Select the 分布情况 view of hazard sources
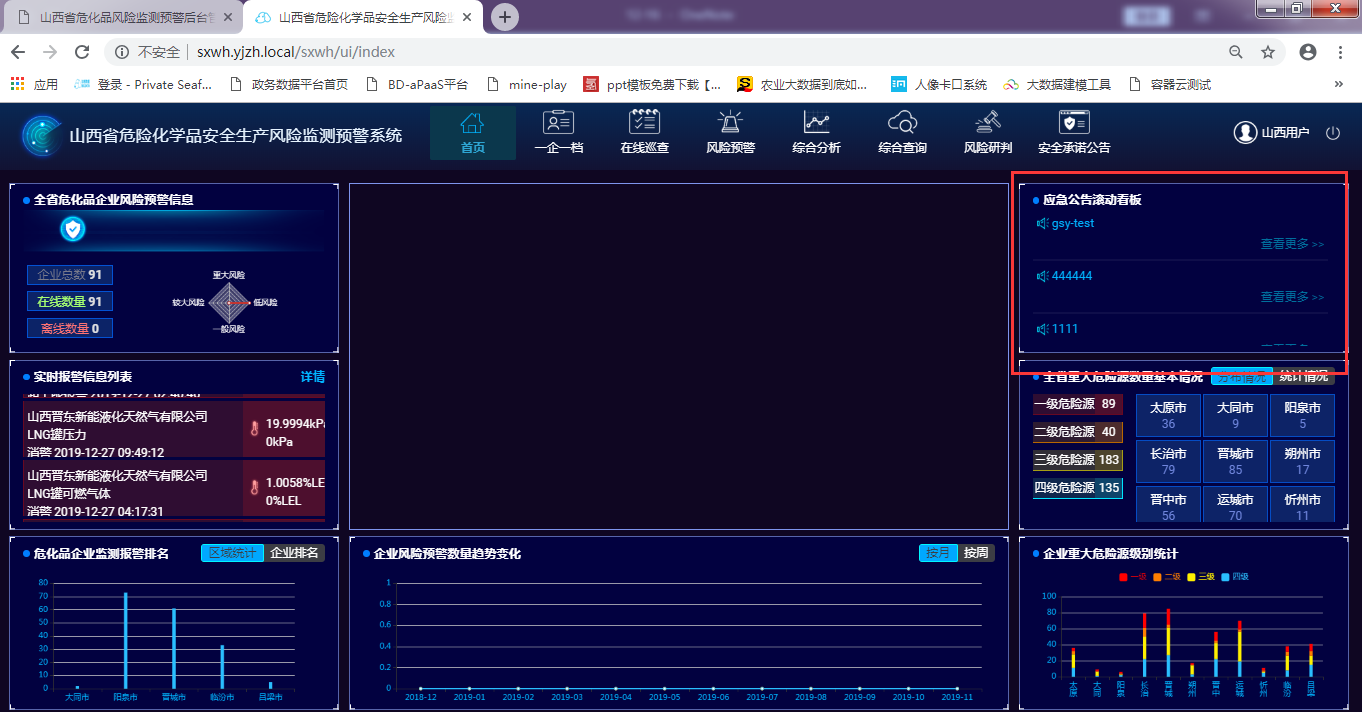Image resolution: width=1362 pixels, height=712 pixels. [1241, 376]
